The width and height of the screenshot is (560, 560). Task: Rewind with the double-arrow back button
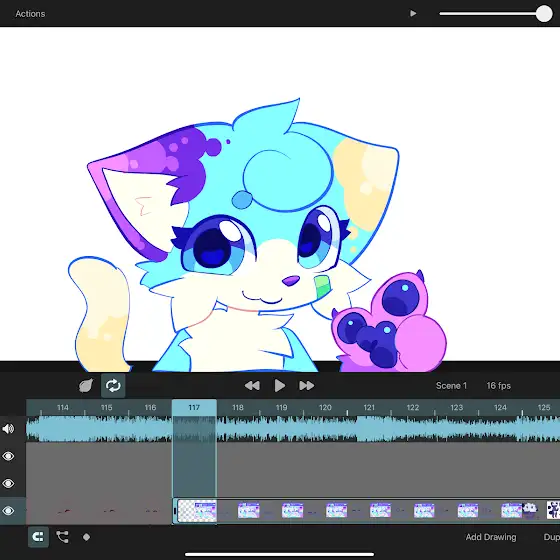[x=252, y=386]
